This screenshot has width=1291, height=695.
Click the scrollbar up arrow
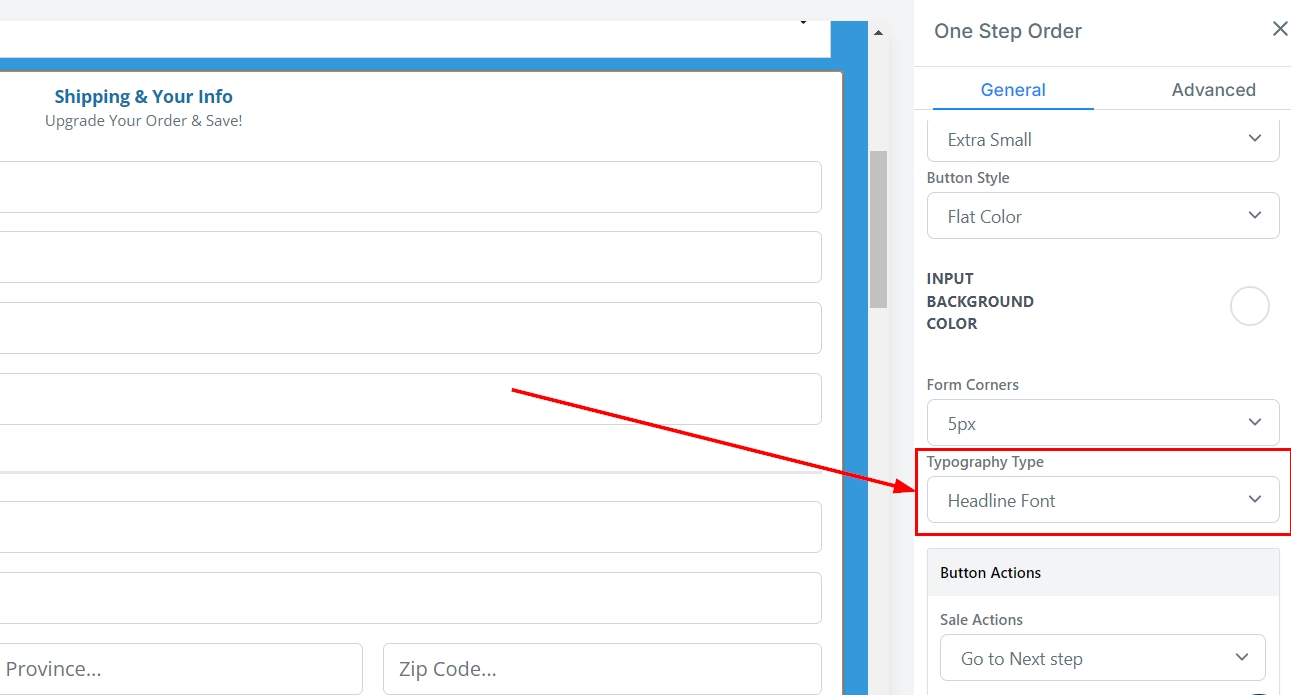(878, 33)
